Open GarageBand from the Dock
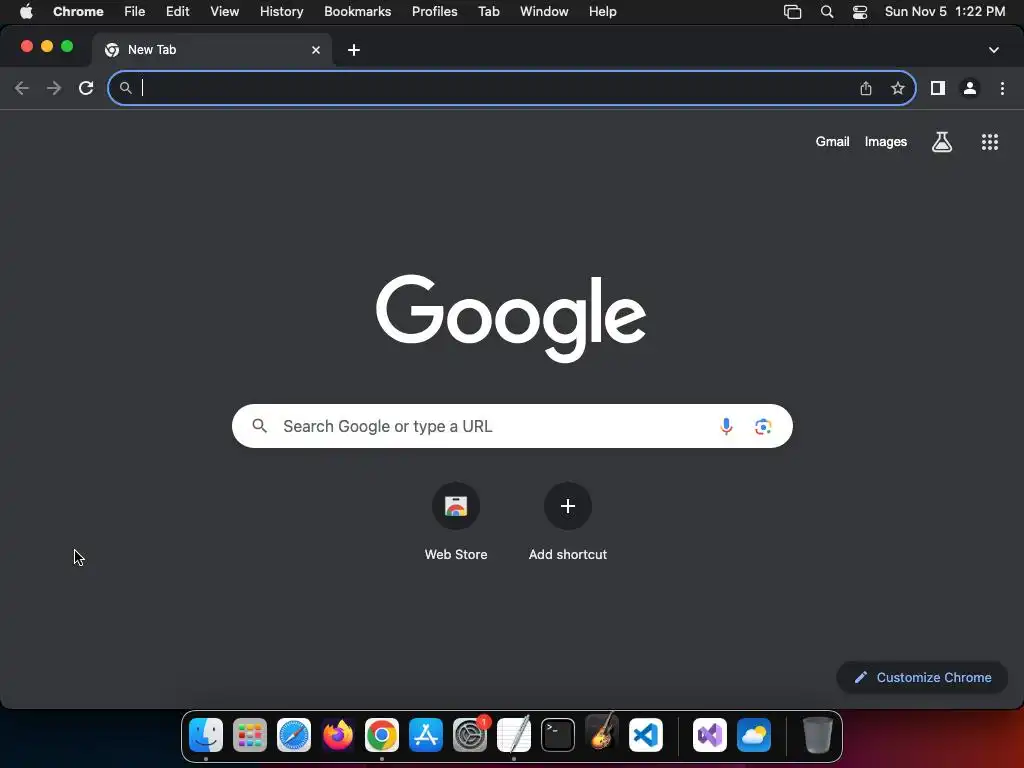Viewport: 1024px width, 768px height. click(x=601, y=733)
